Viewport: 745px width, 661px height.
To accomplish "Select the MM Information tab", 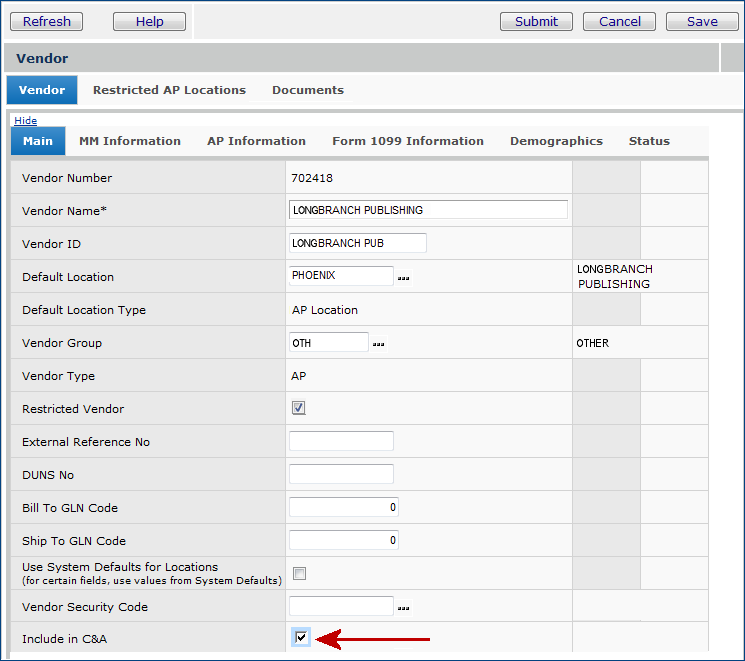I will tap(130, 141).
